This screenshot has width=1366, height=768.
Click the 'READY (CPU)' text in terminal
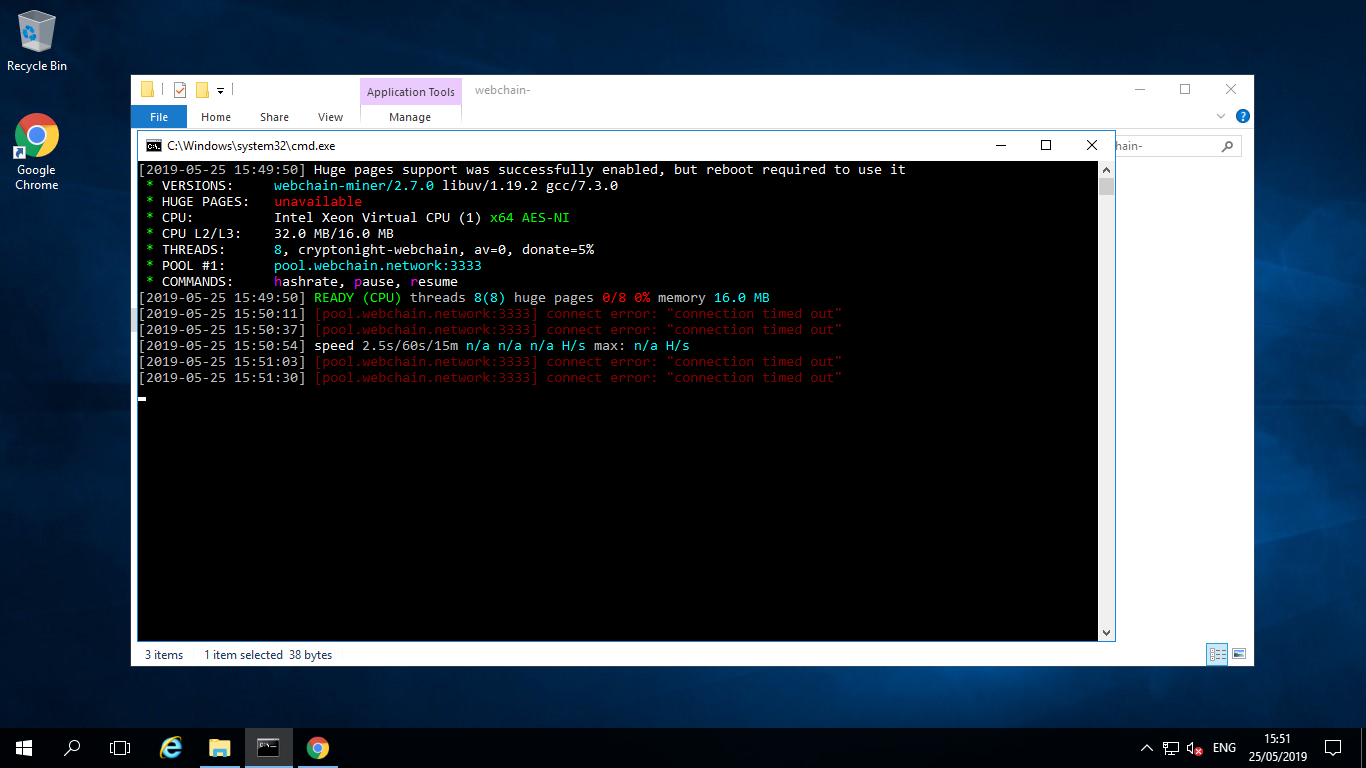[358, 298]
